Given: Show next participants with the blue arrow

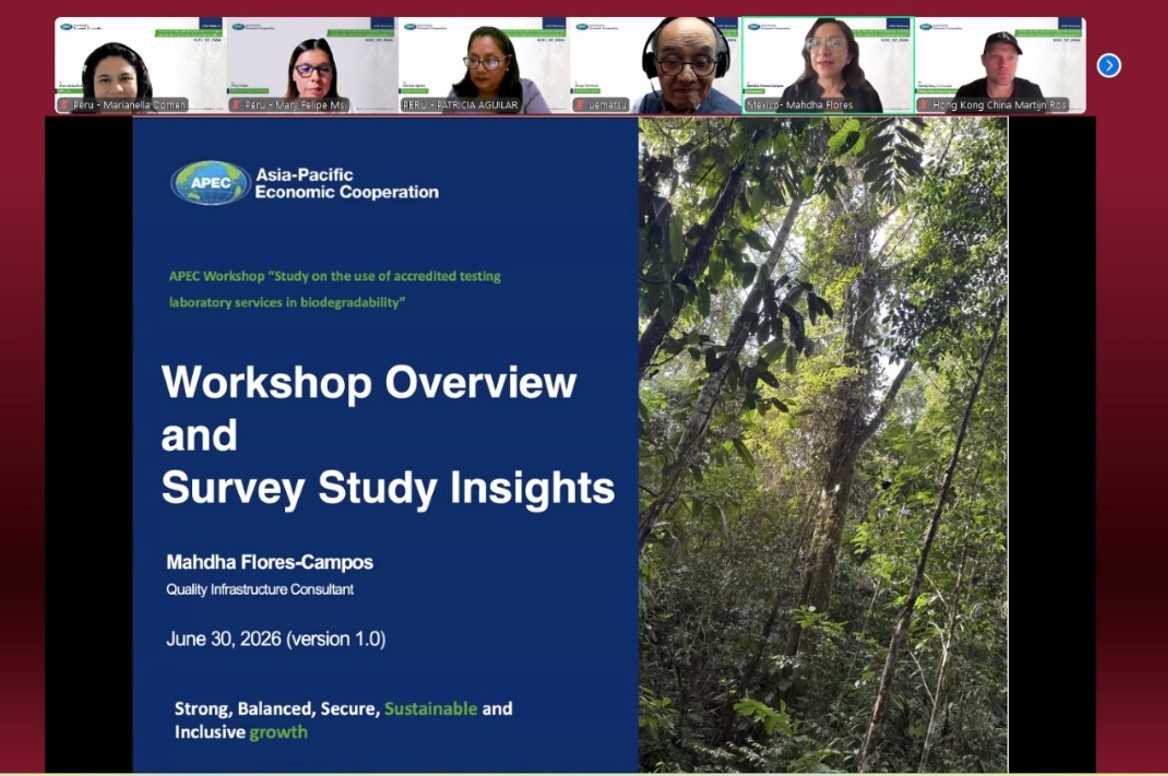Looking at the screenshot, I should (1108, 66).
